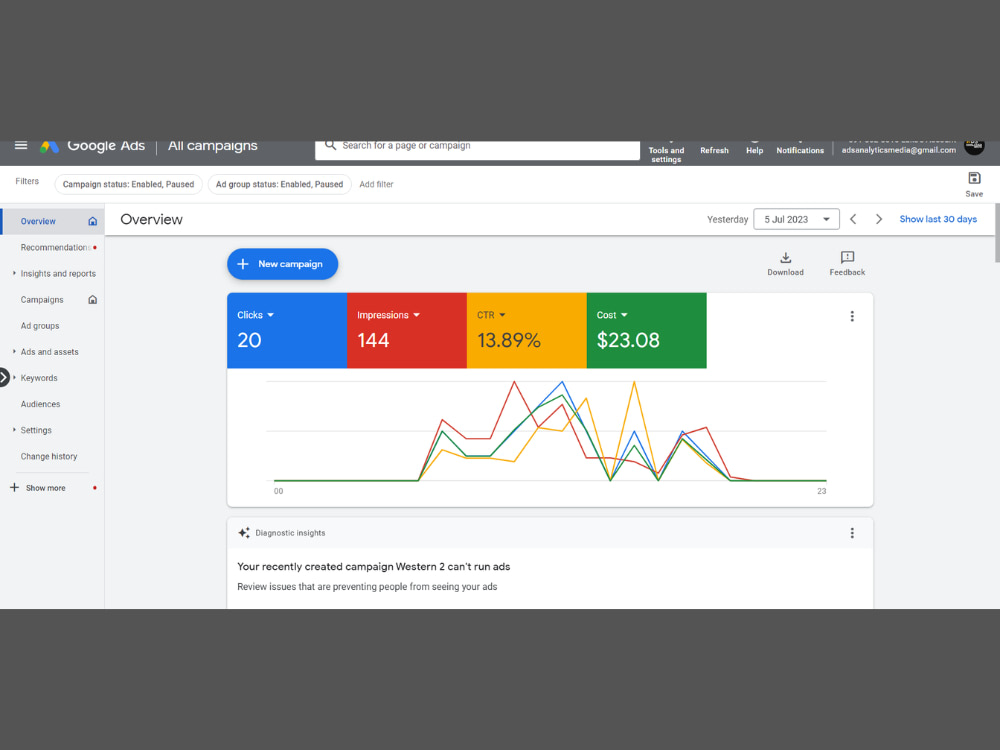The height and width of the screenshot is (750, 1000).
Task: Edit Ad group status filter chip
Action: [279, 184]
